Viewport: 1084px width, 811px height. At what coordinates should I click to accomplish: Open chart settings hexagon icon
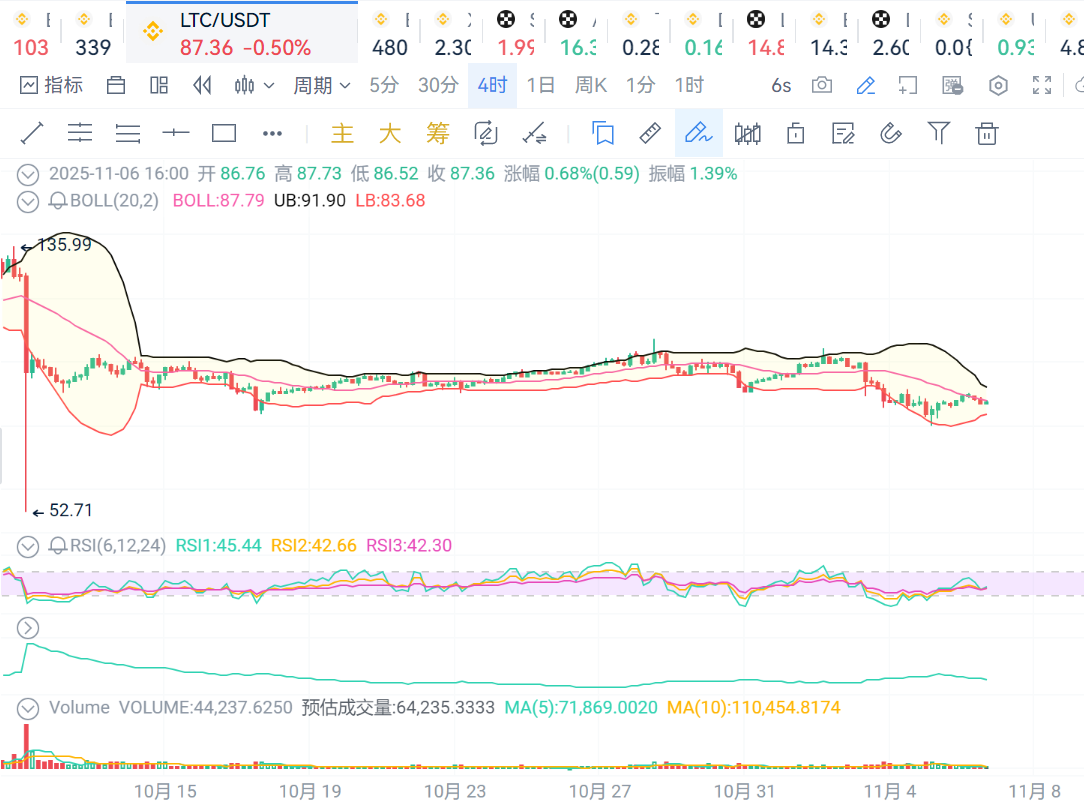(998, 86)
